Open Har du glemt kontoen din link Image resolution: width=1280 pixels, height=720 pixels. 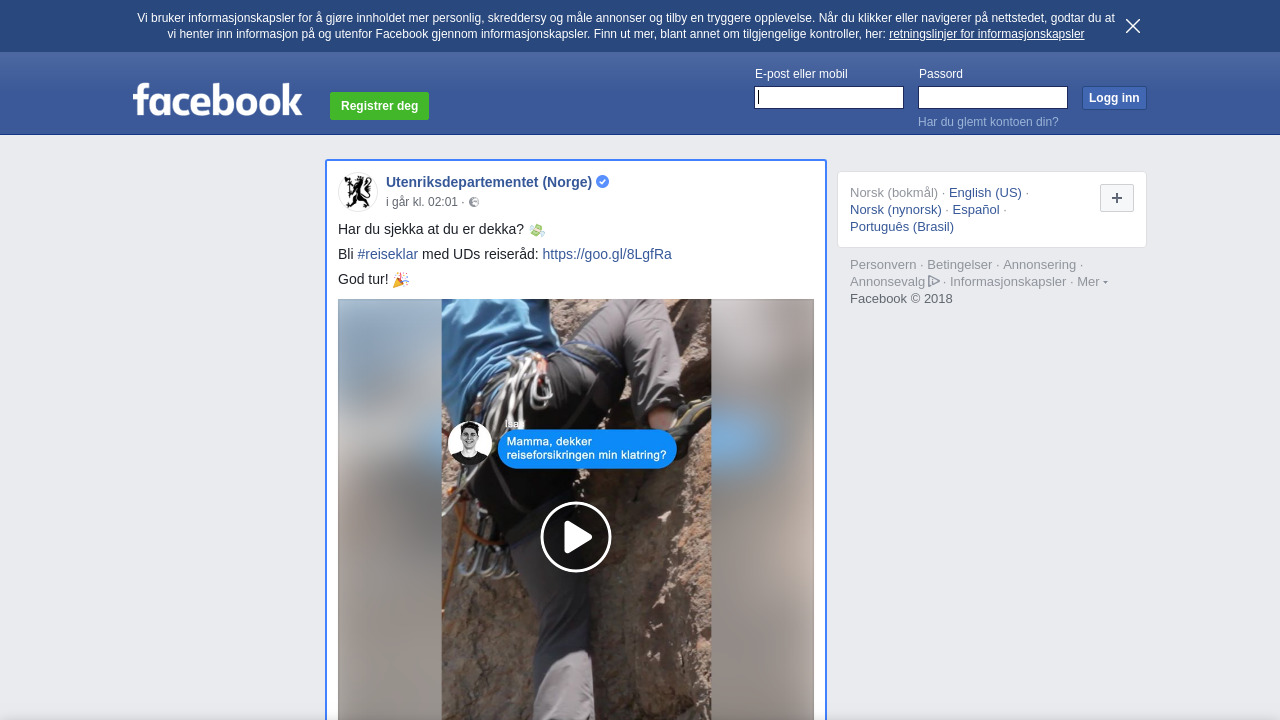click(x=988, y=122)
